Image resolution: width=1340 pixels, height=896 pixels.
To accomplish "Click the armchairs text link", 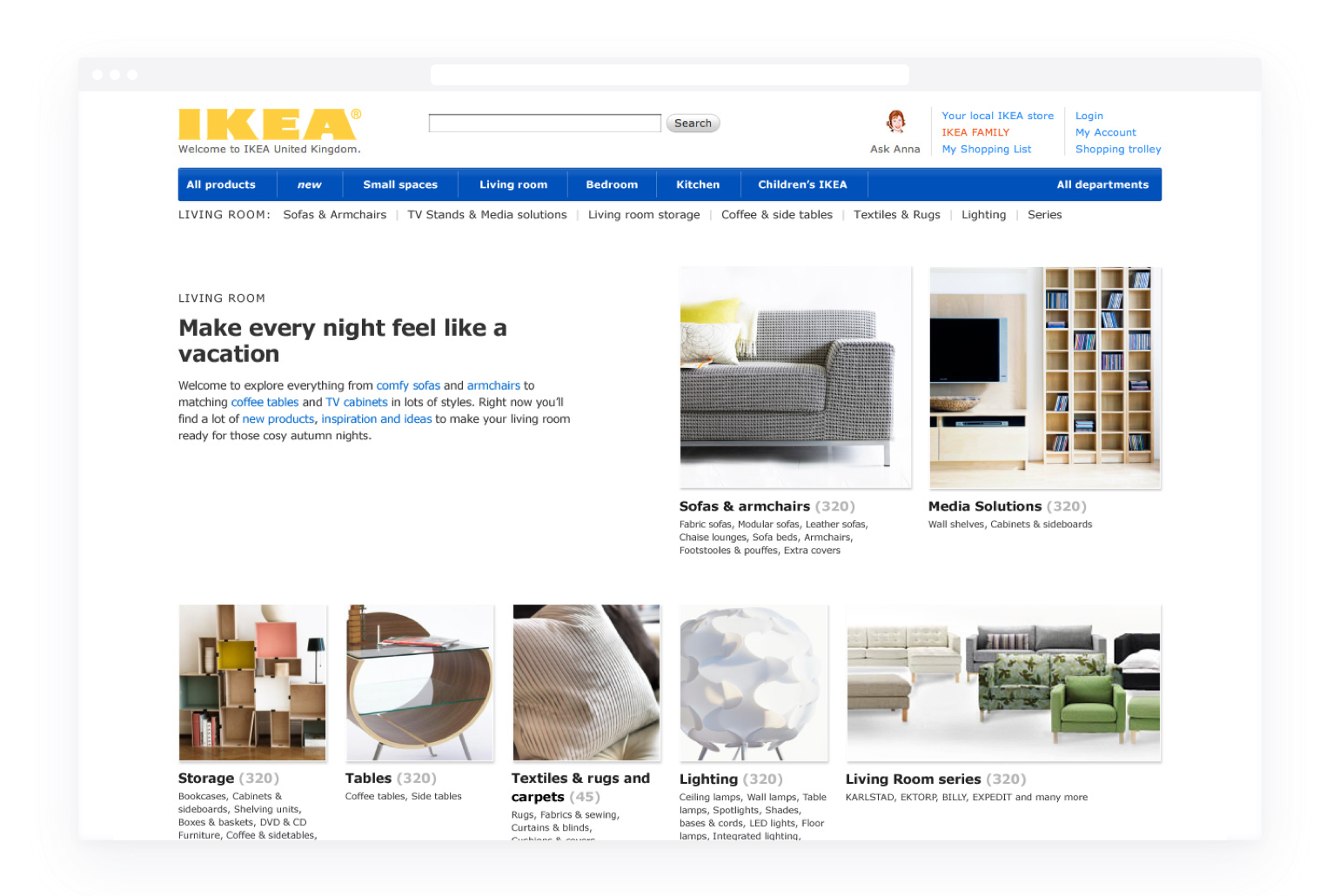I will tap(493, 385).
